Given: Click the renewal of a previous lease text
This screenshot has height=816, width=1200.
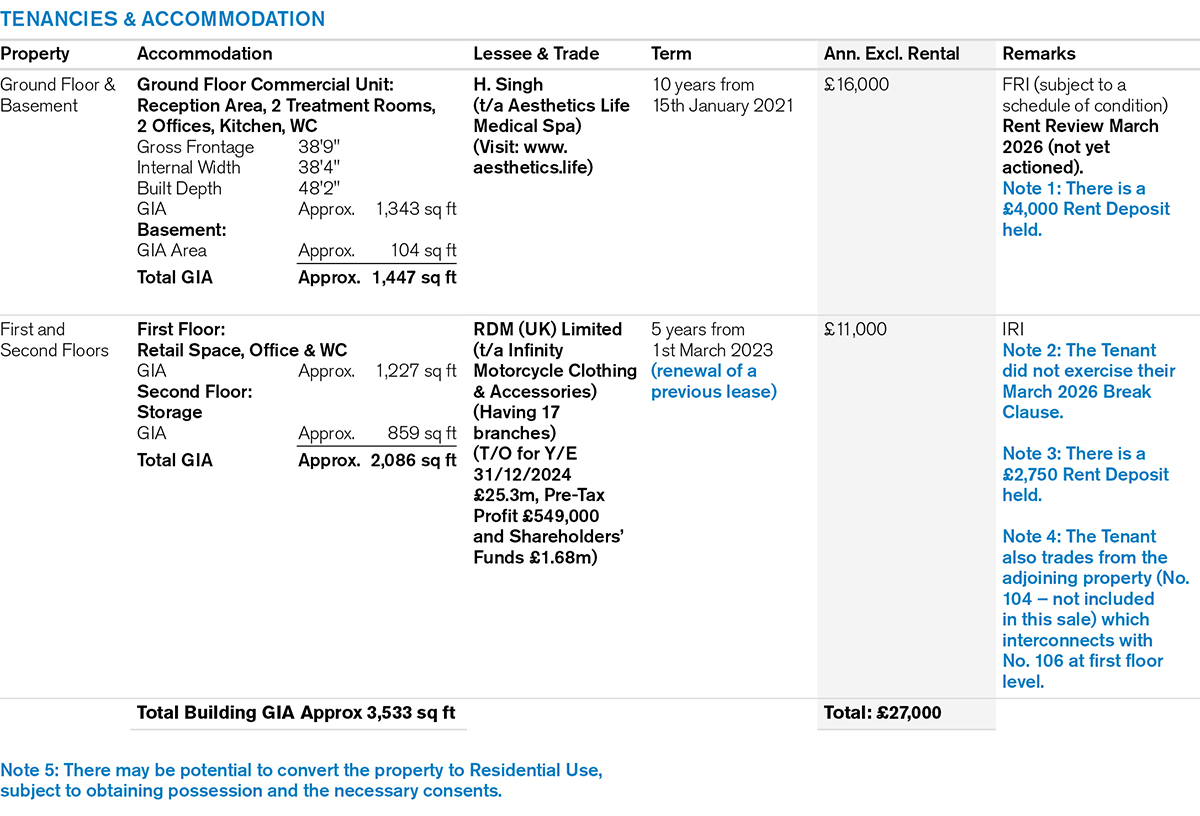Looking at the screenshot, I should [x=713, y=381].
